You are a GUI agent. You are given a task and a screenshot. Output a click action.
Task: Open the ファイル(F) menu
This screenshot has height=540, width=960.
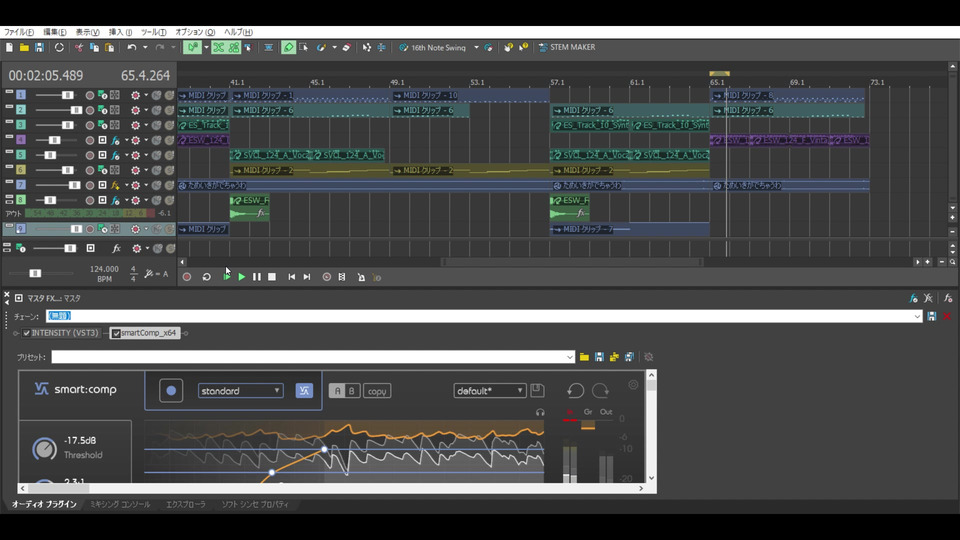click(19, 32)
